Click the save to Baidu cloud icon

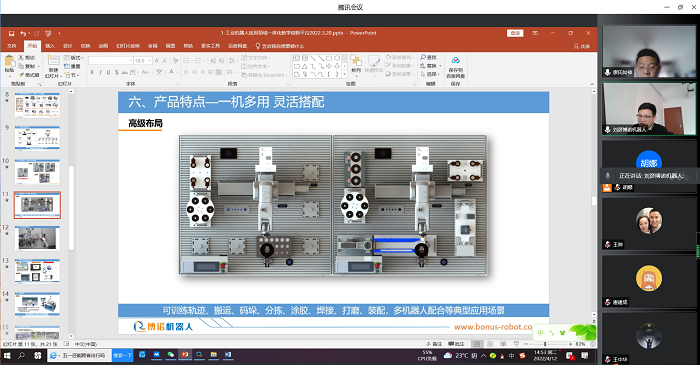(455, 61)
